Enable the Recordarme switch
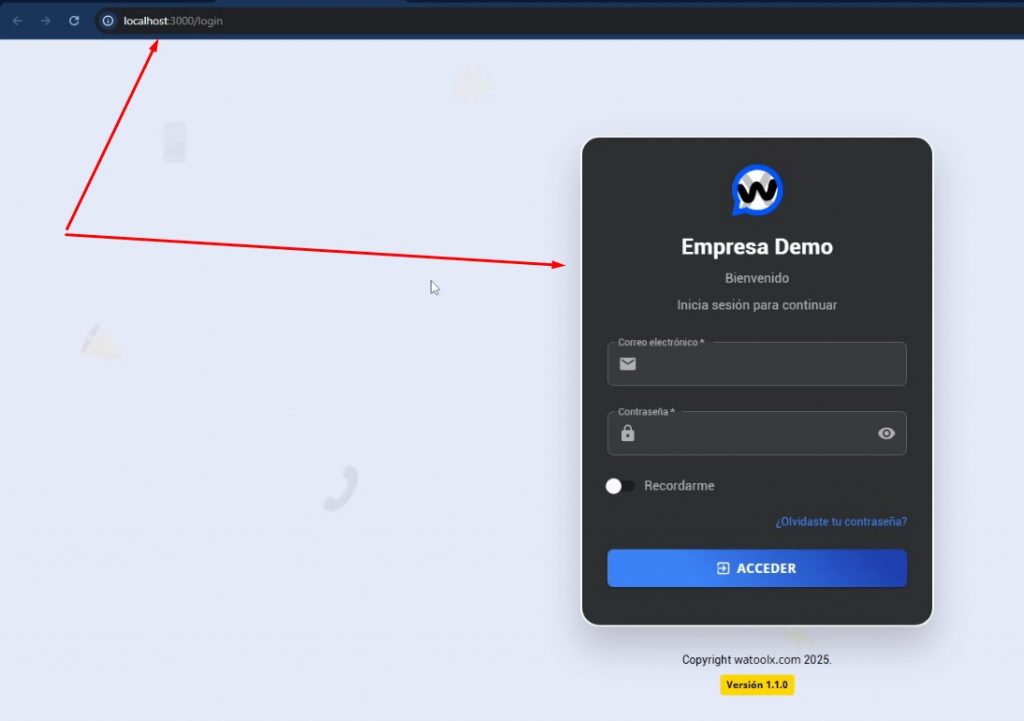This screenshot has height=721, width=1024. 620,486
